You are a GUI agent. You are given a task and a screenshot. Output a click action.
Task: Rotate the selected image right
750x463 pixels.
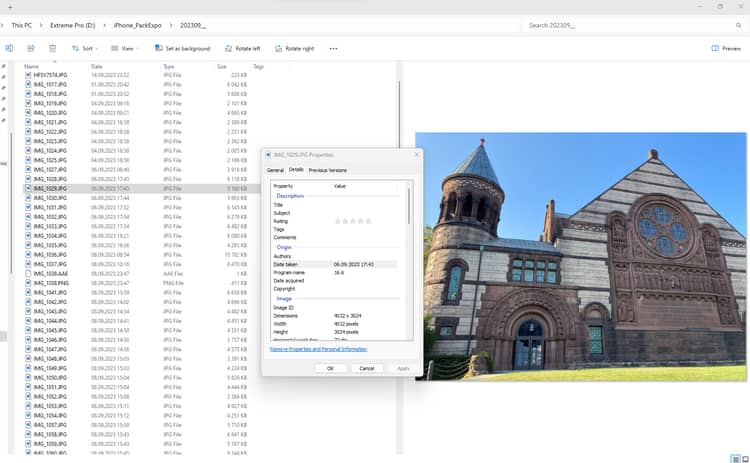[x=295, y=48]
